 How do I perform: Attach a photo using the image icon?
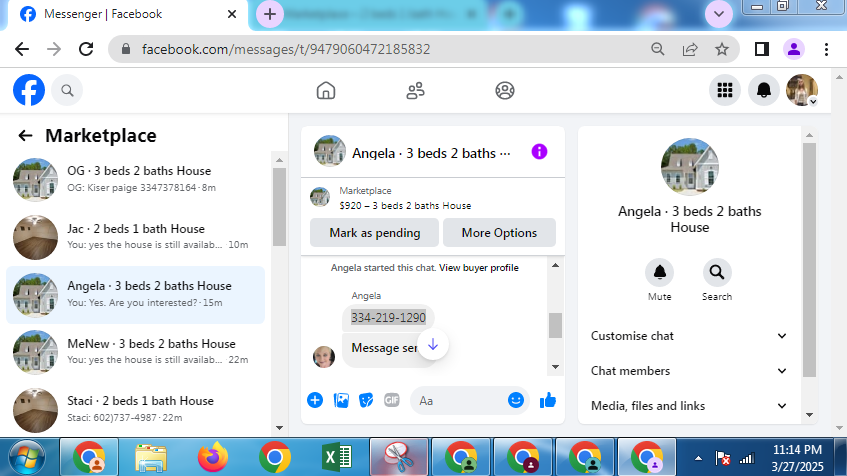(341, 400)
